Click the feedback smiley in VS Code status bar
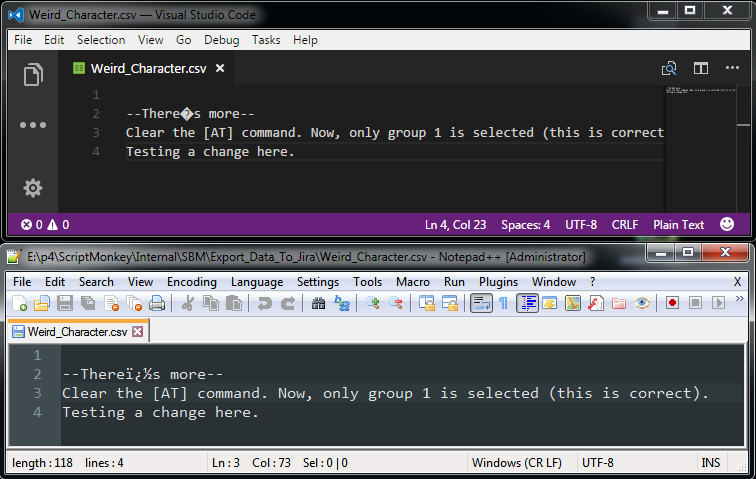The height and width of the screenshot is (479, 756). pos(727,224)
